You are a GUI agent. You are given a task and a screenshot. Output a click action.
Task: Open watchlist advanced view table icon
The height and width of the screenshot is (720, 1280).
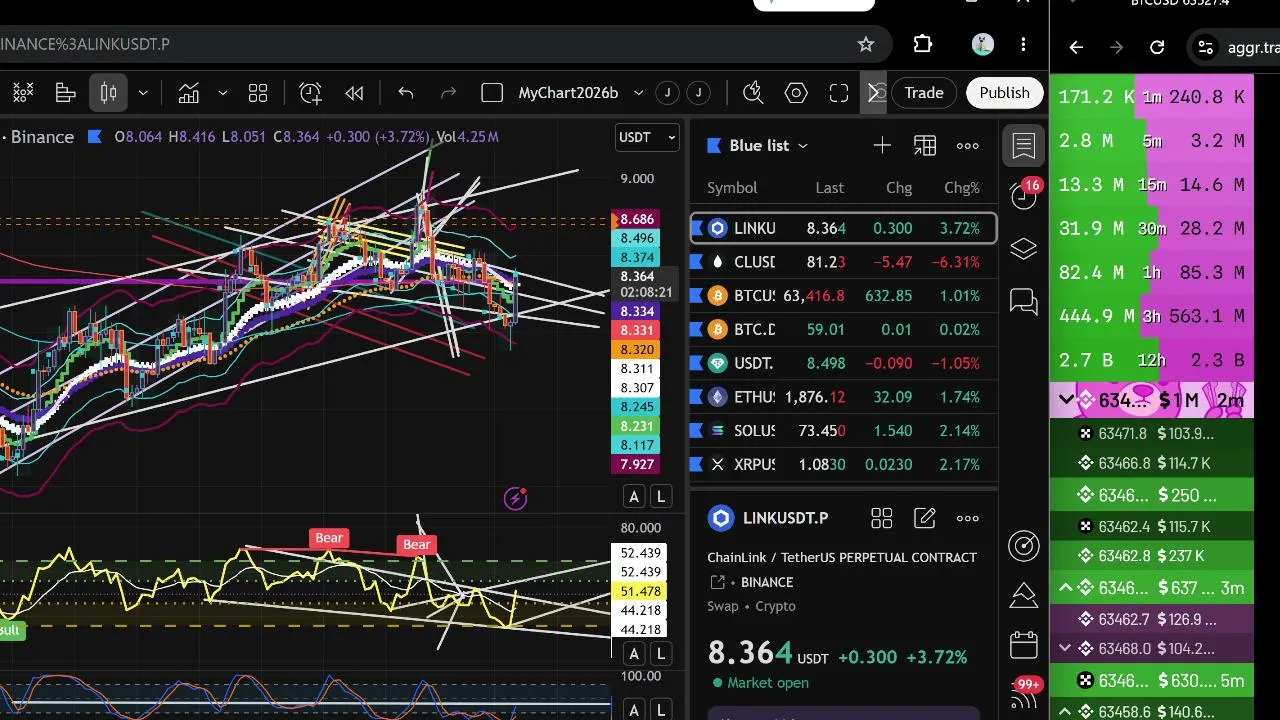[925, 146]
